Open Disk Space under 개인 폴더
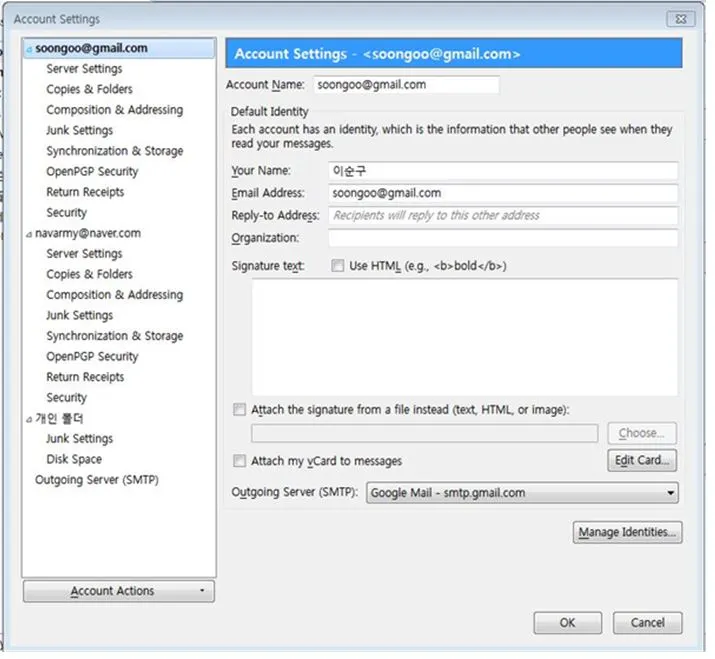 [74, 459]
